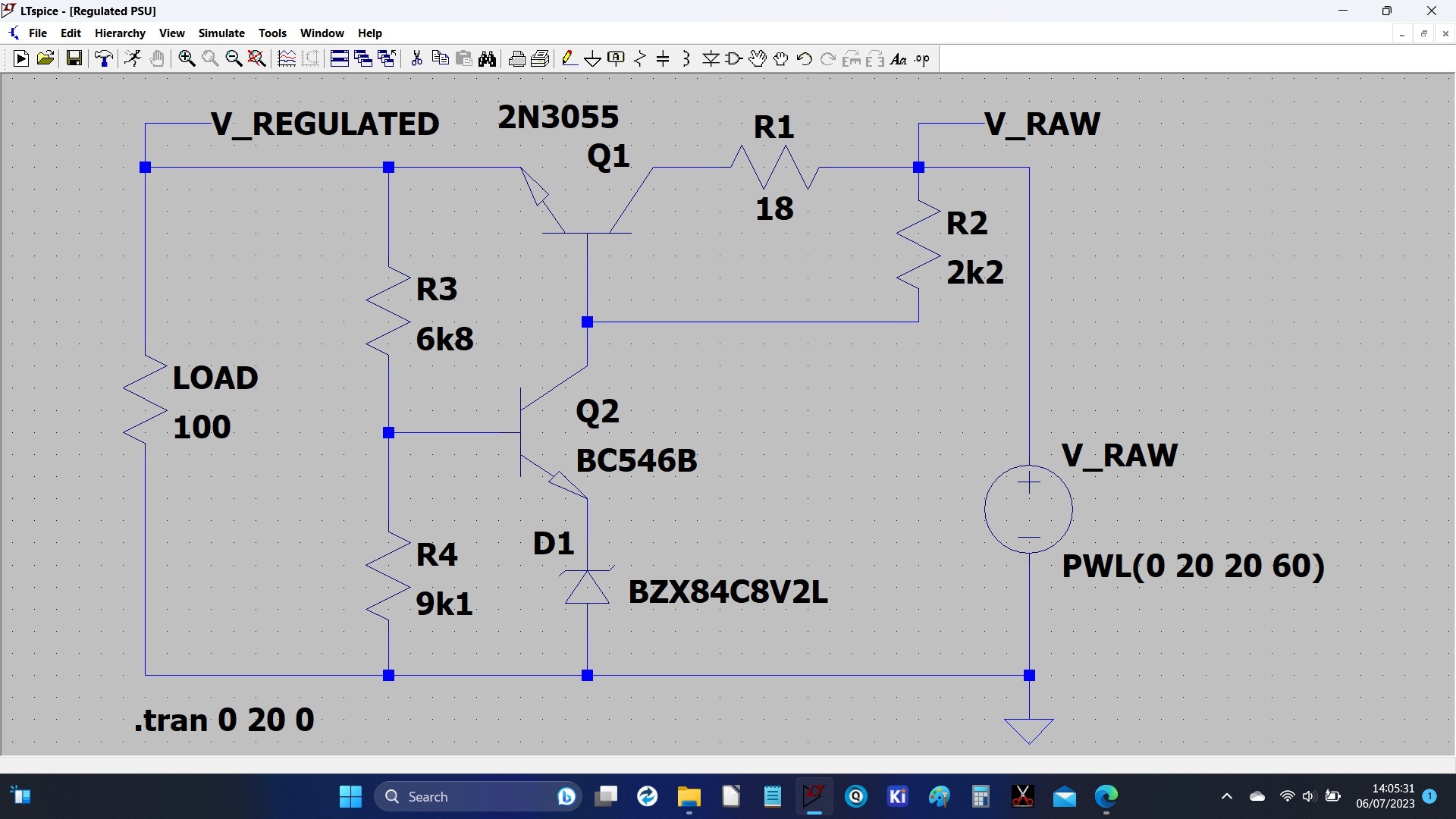
Task: Click the New Schematic toolbar icon
Action: pos(21,59)
